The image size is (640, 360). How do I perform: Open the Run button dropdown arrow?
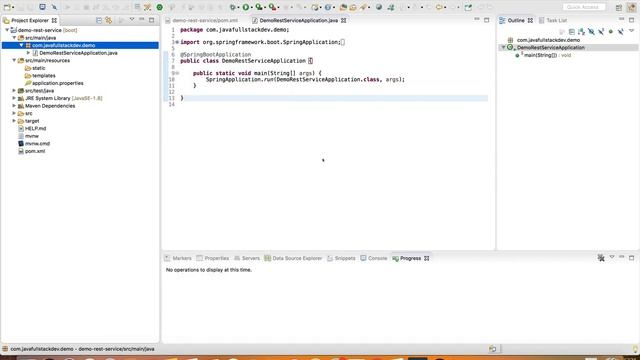coord(252,7)
